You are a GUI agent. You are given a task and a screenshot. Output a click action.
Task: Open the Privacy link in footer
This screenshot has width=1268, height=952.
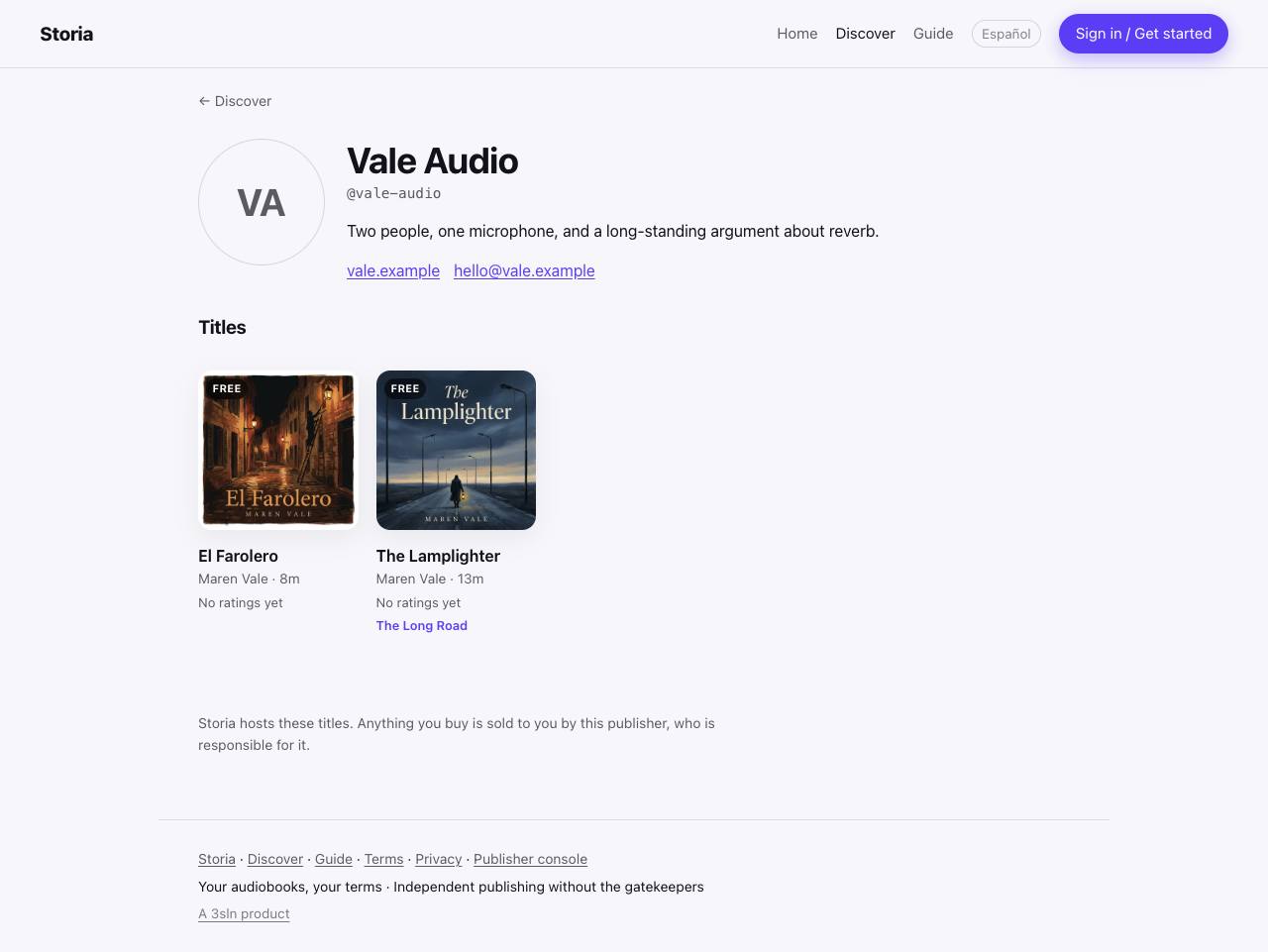click(439, 859)
